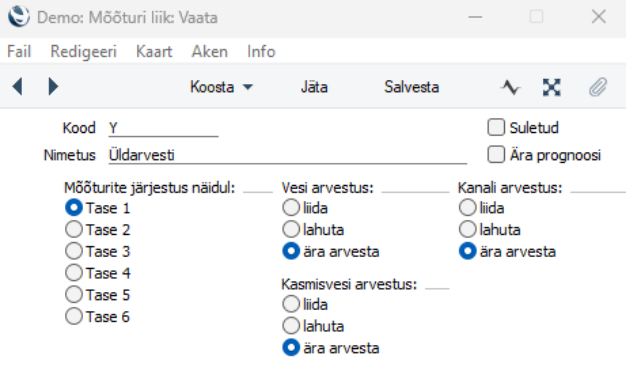Viewport: 626px width, 371px height.
Task: Choose liida under Kasmisvesi arvestus
Action: point(291,304)
